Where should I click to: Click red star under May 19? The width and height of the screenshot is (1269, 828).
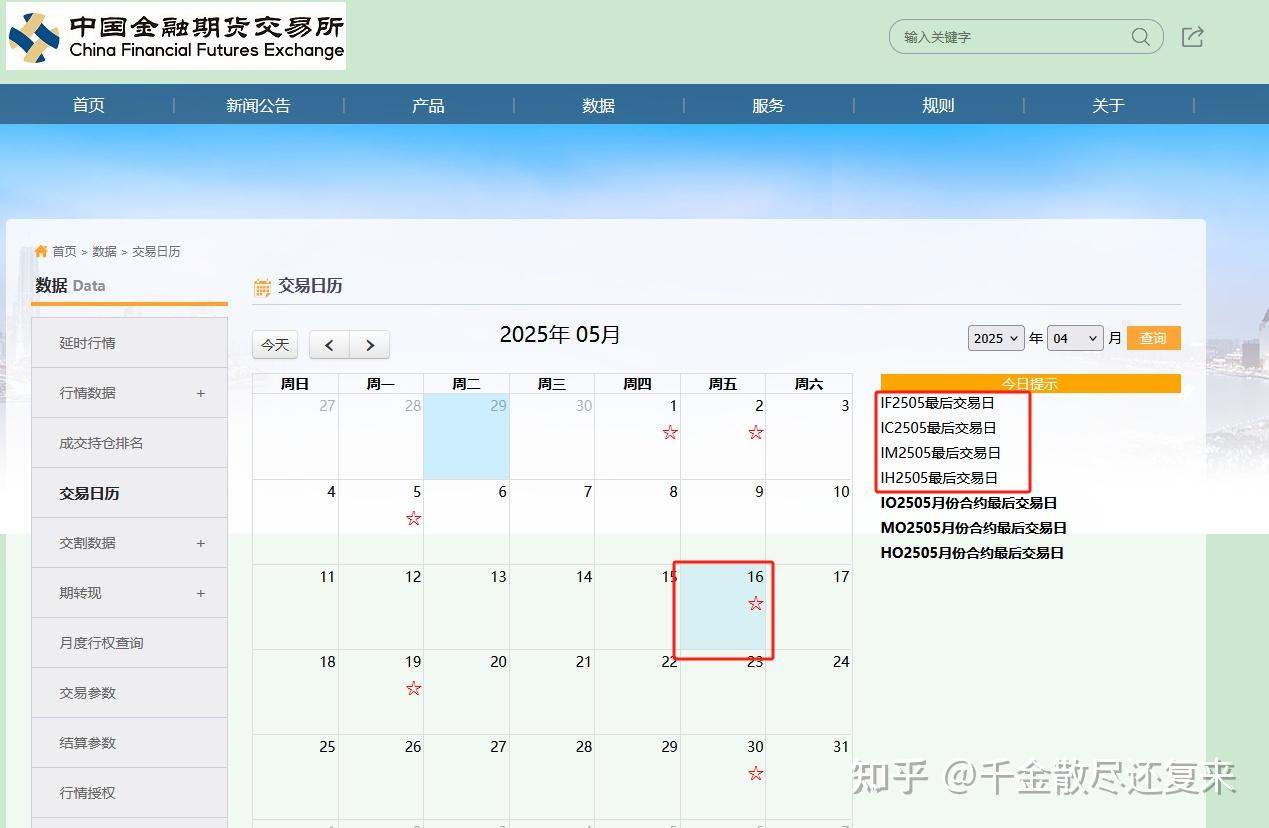point(414,688)
